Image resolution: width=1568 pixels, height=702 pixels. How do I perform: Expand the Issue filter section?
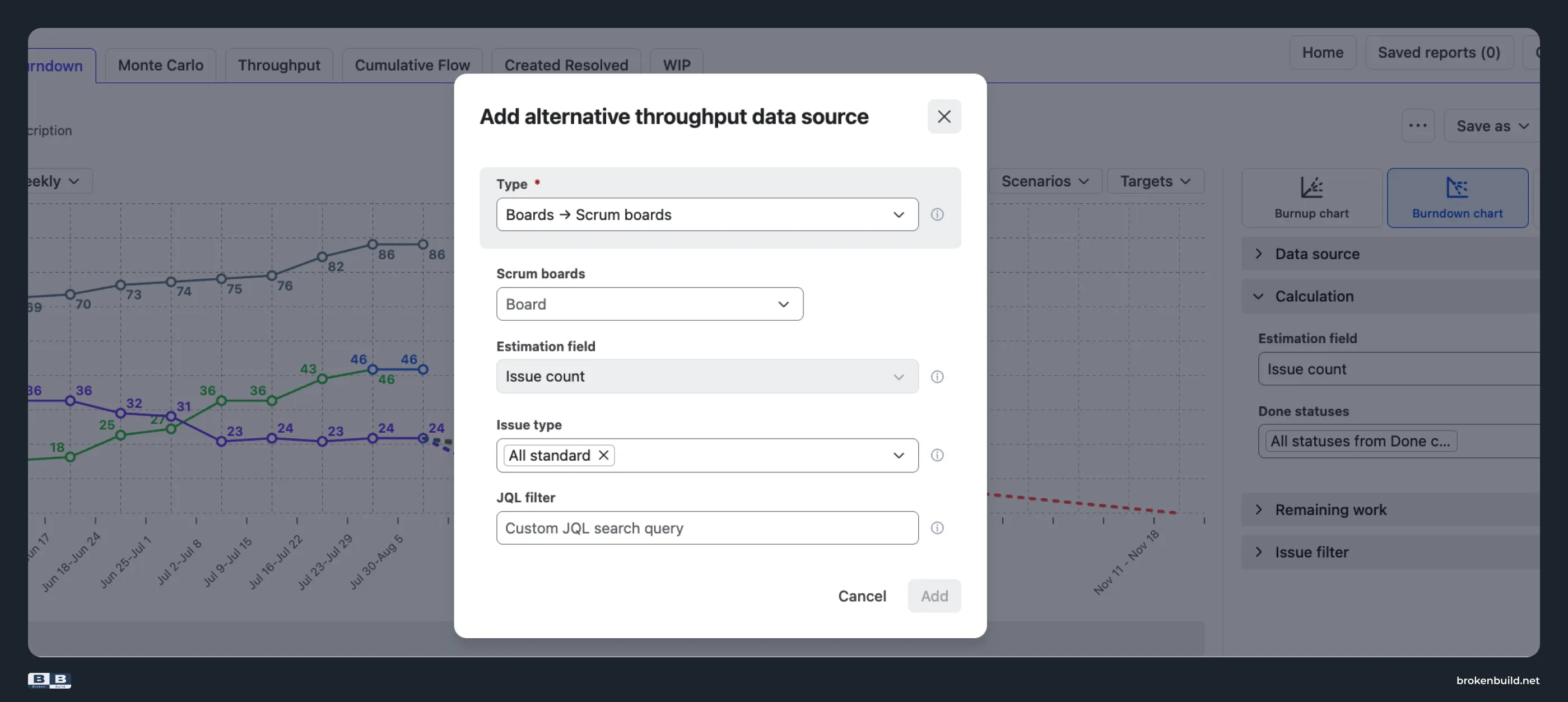click(x=1390, y=552)
